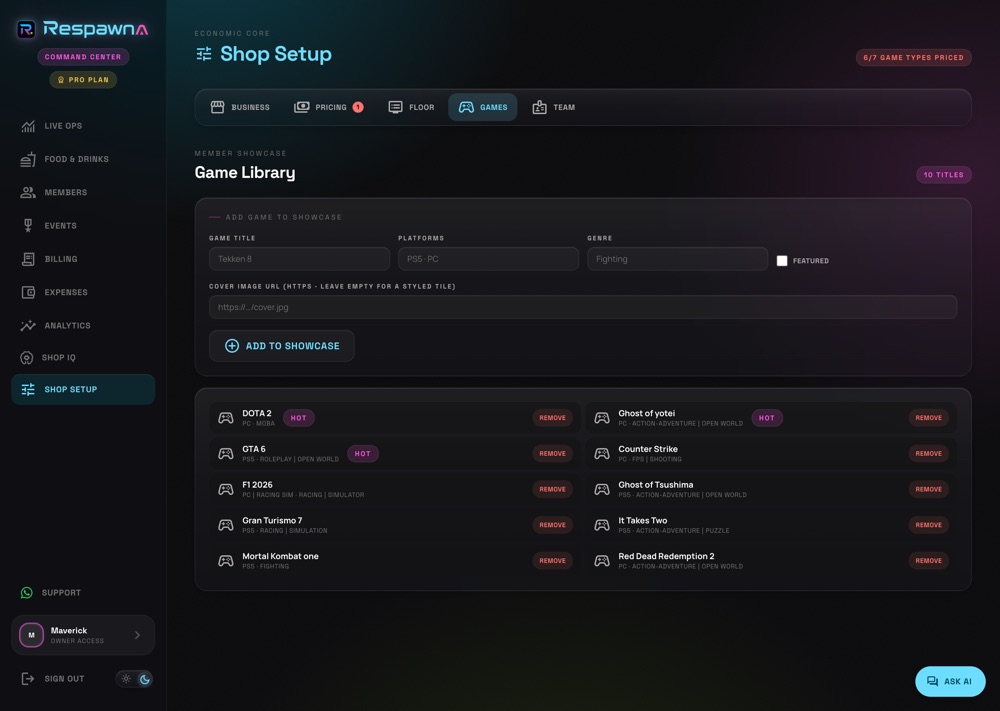This screenshot has height=711, width=1000.
Task: Click Ghost of Tsushima controller icon
Action: pyautogui.click(x=602, y=490)
